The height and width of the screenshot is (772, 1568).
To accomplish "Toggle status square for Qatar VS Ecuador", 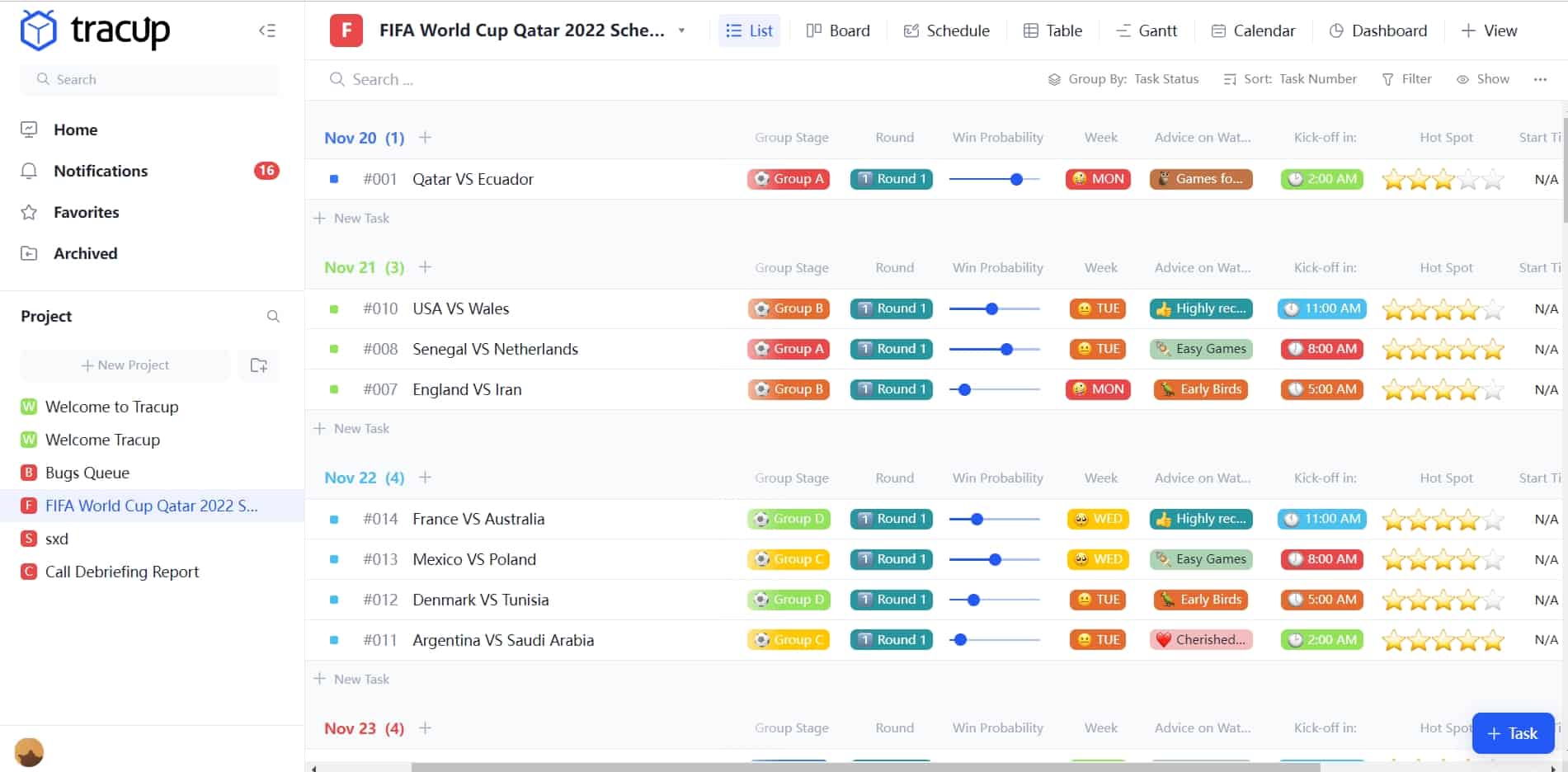I will pyautogui.click(x=334, y=179).
